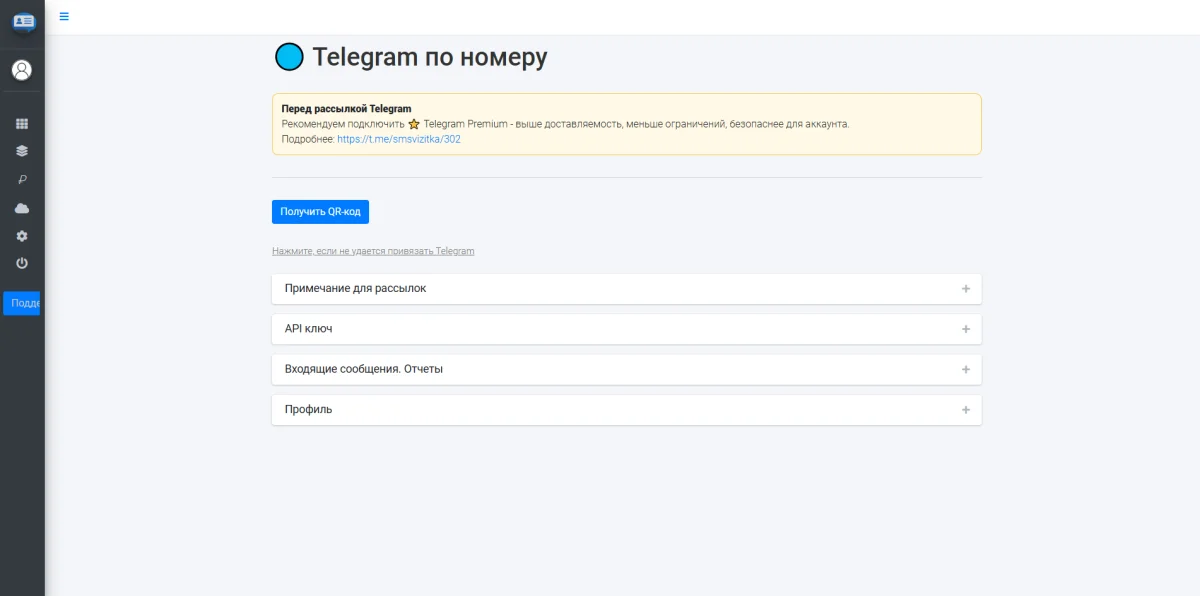
Task: Click the Telegram по номеру heading
Action: point(430,57)
